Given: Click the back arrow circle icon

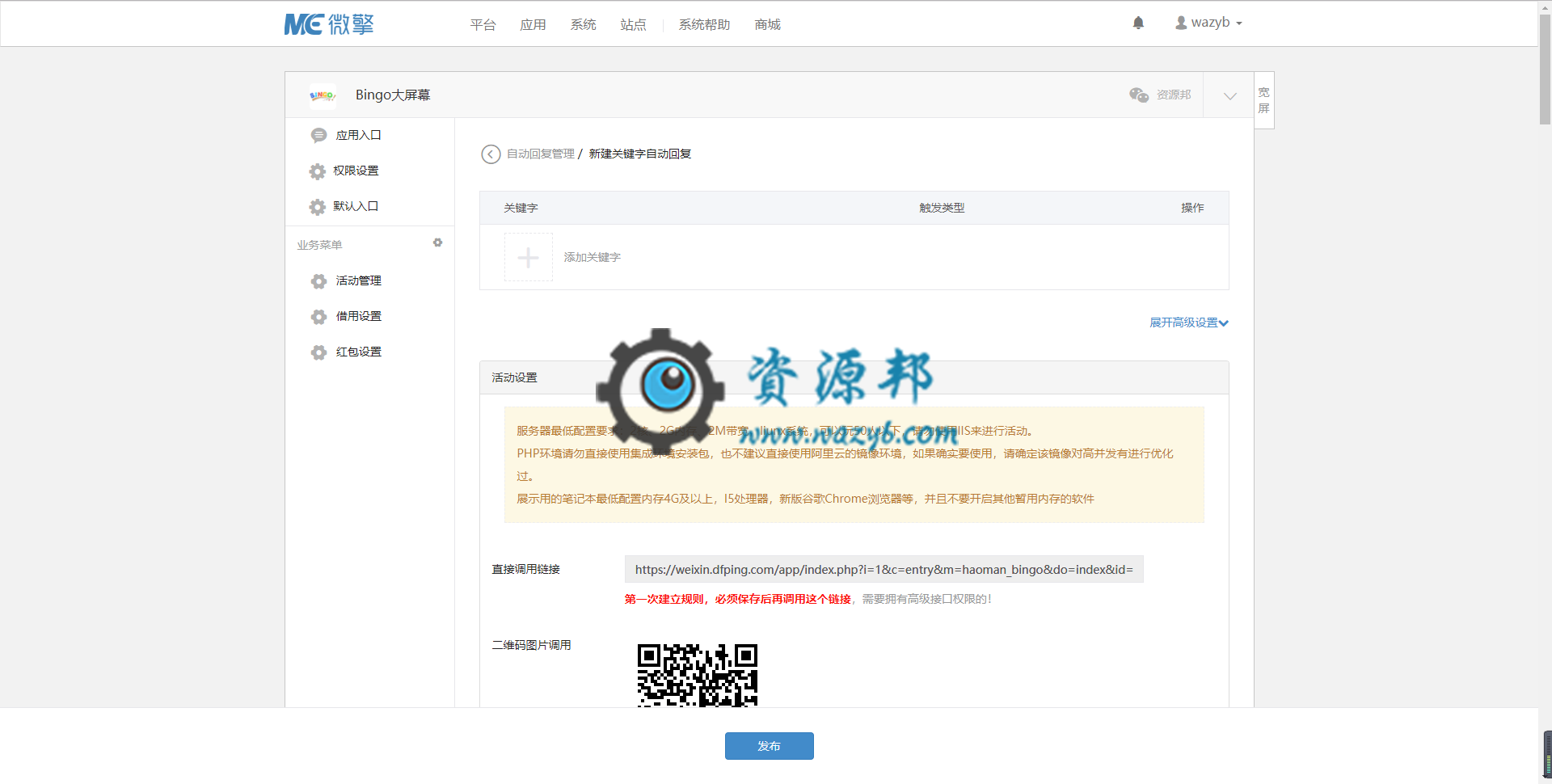Looking at the screenshot, I should coord(491,154).
